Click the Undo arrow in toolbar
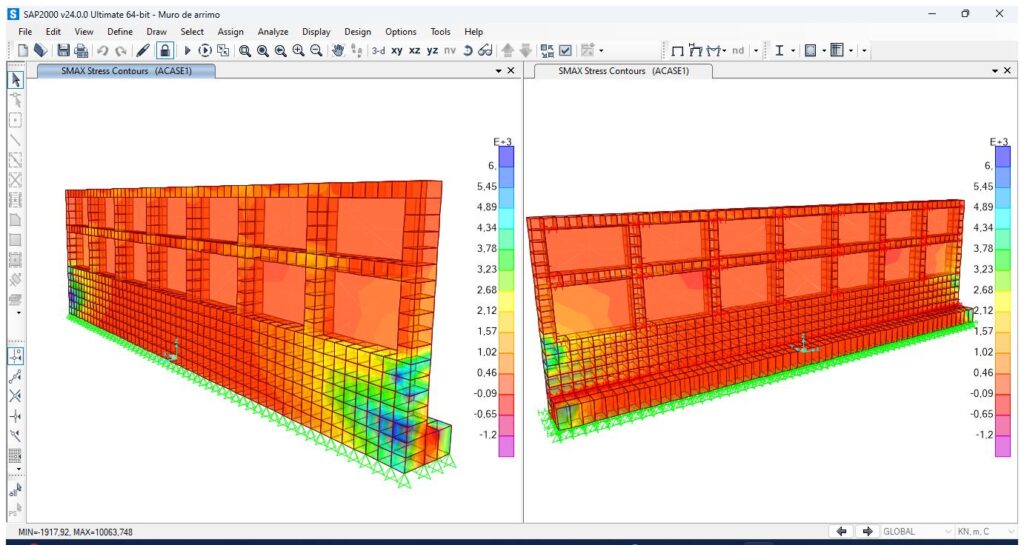 tap(103, 50)
